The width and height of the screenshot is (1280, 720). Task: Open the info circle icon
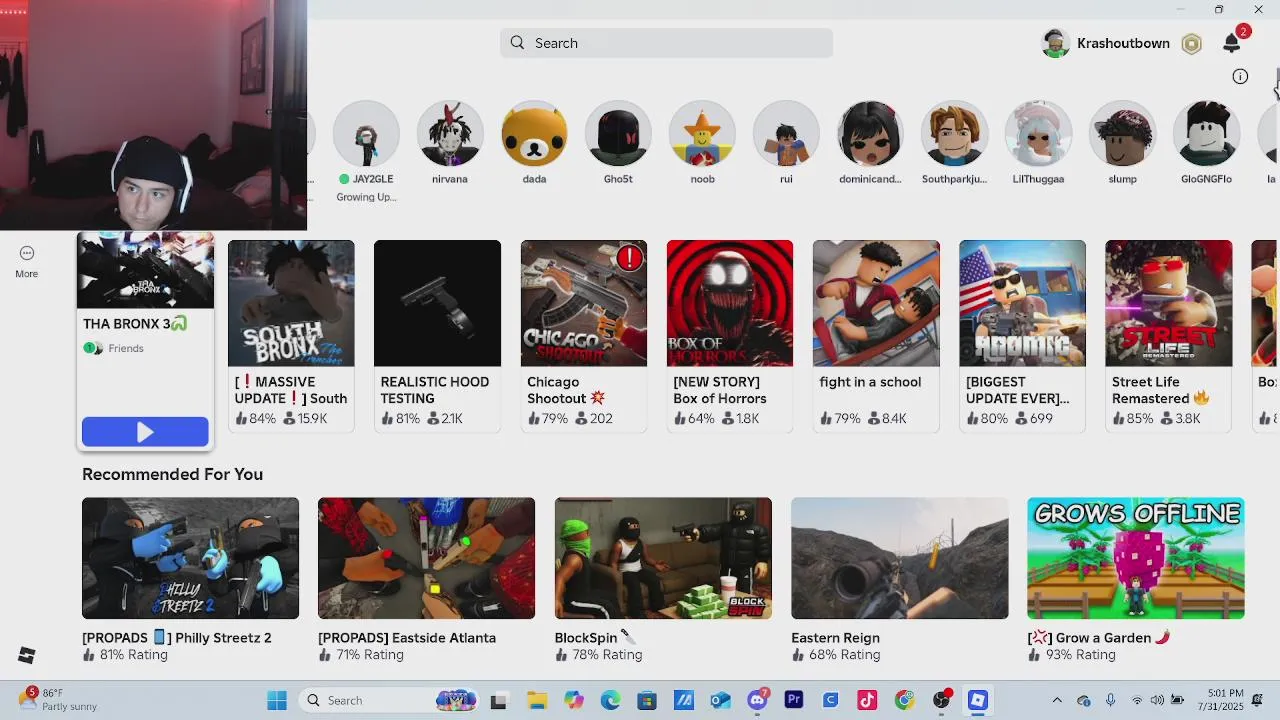pos(1240,77)
